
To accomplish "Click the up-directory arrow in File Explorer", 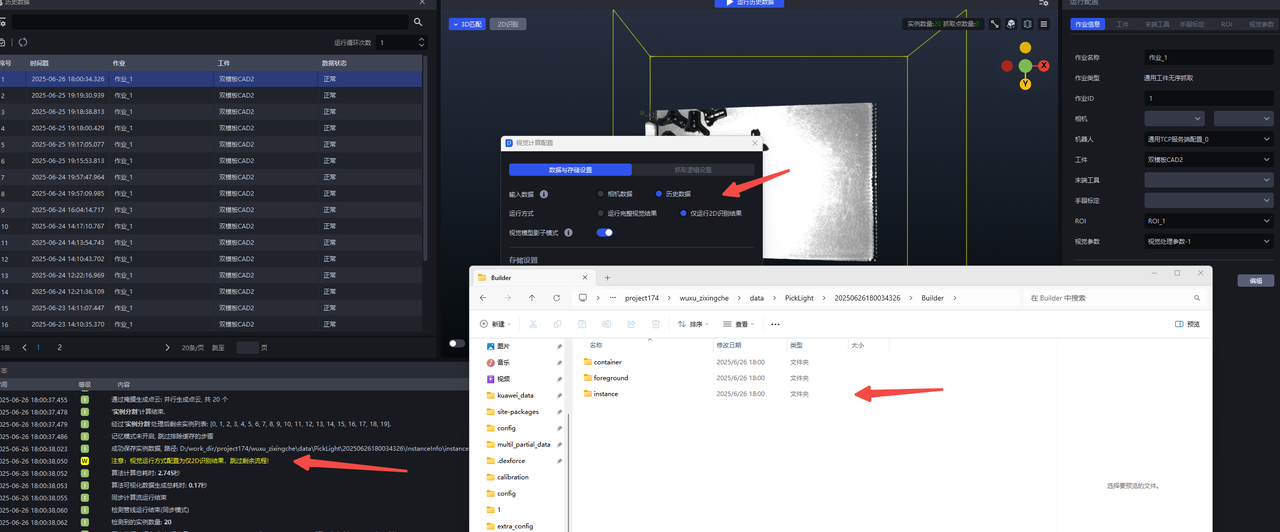I will click(x=531, y=298).
